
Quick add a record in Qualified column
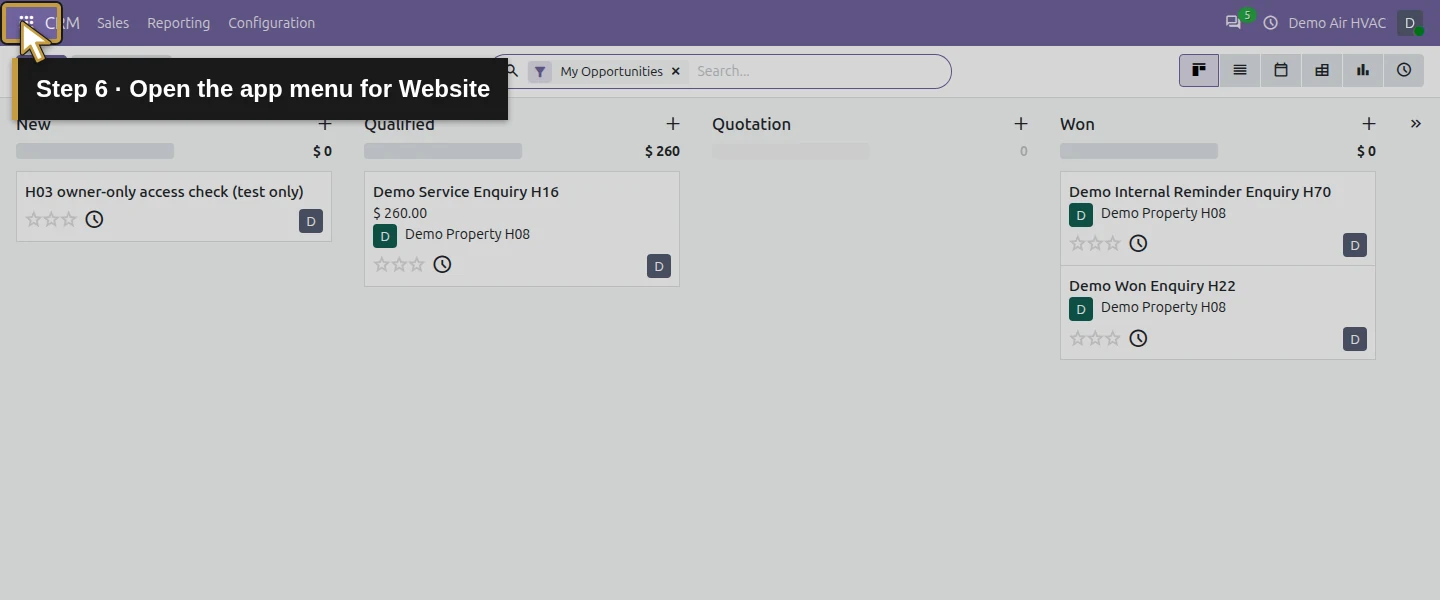673,124
